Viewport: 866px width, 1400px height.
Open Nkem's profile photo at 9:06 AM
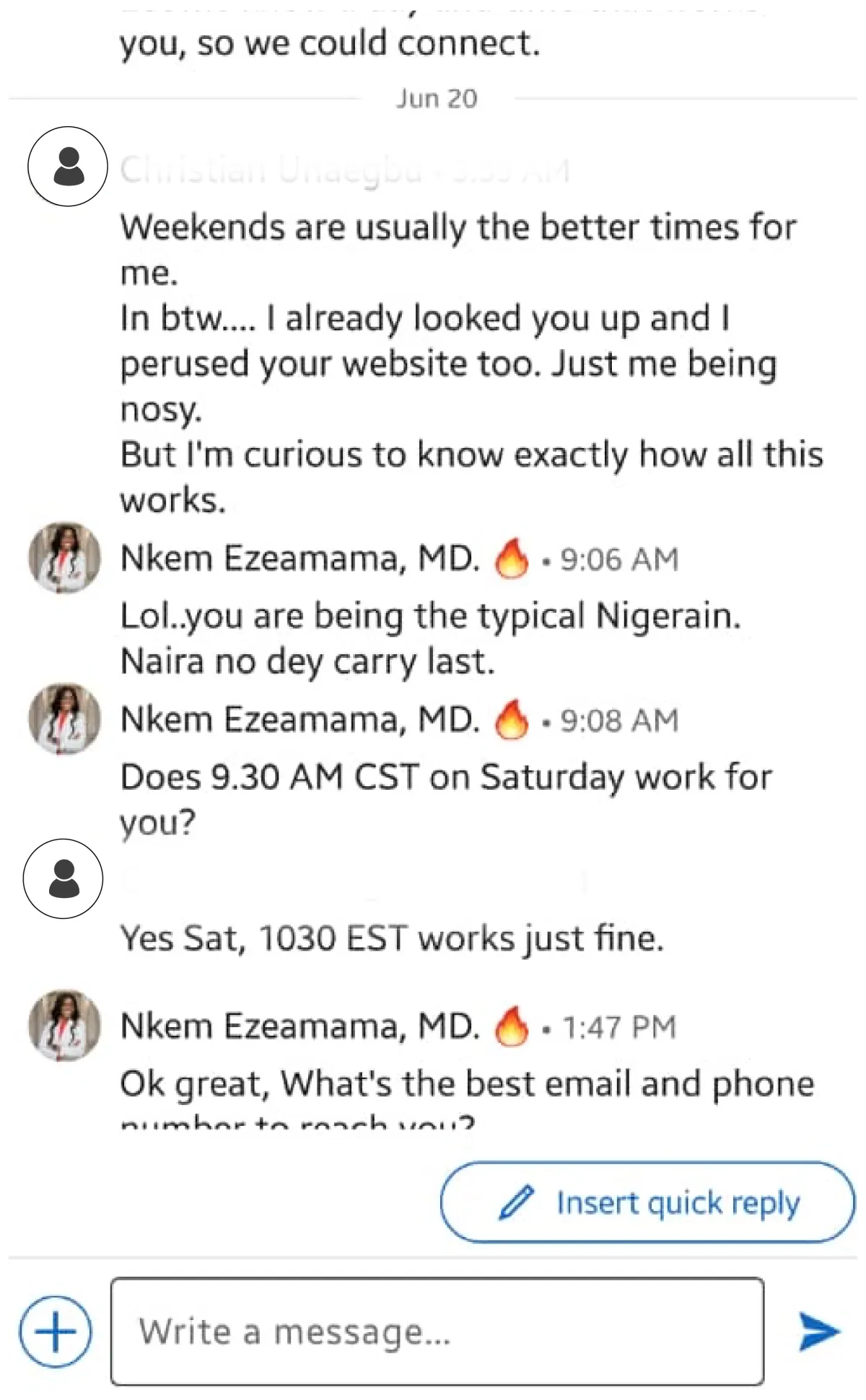64,558
